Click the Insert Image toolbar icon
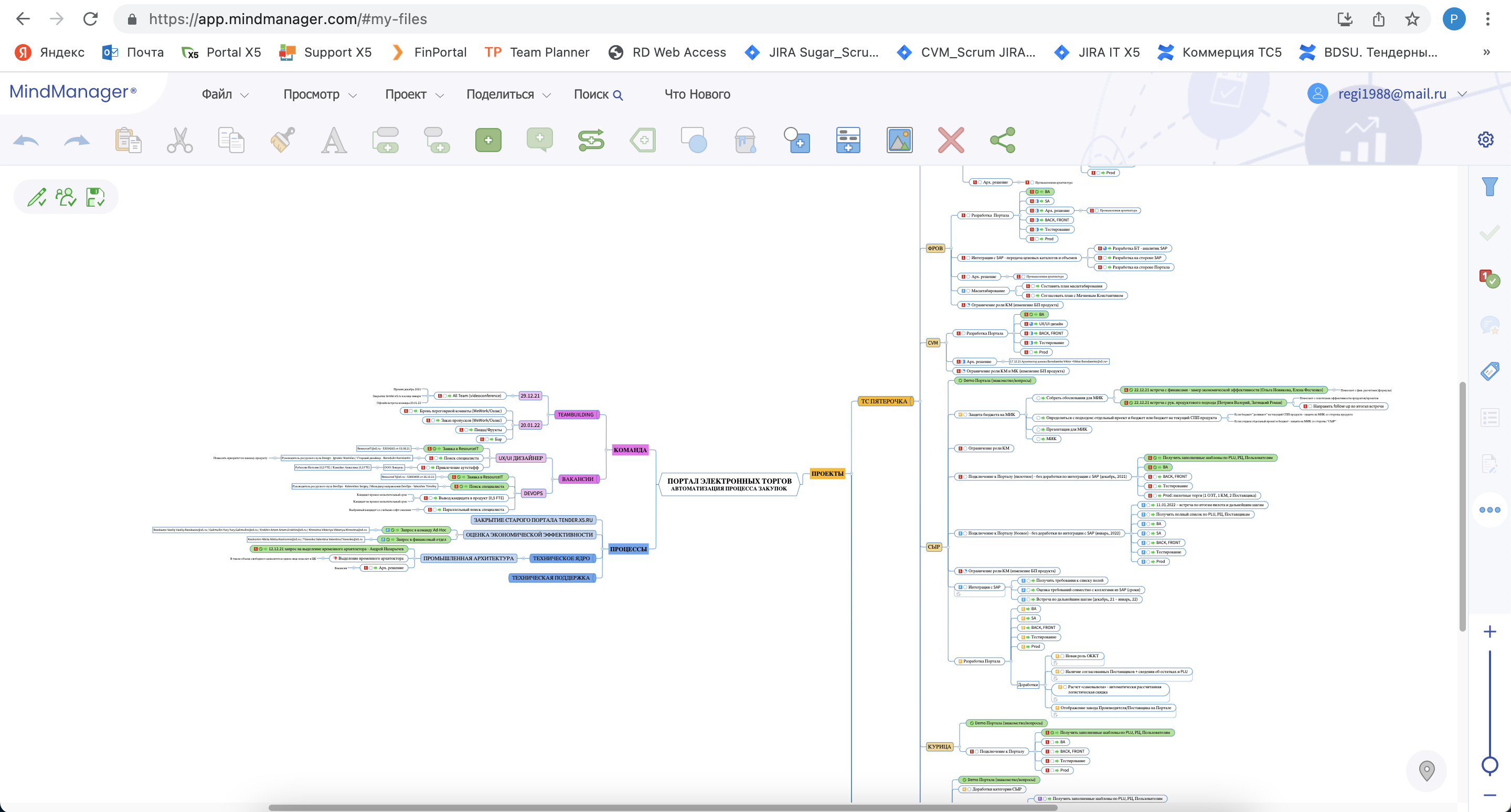Viewport: 1511px width, 812px height. click(899, 140)
